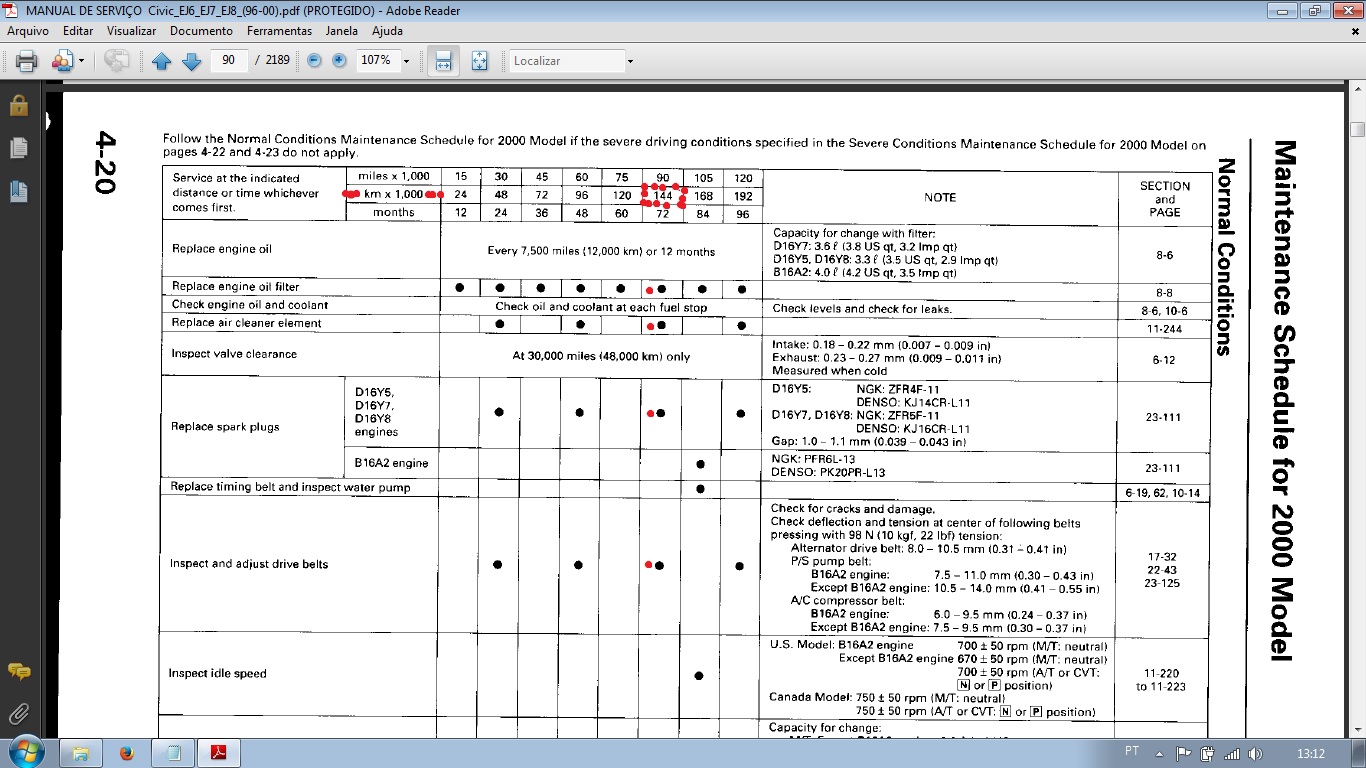Viewport: 1366px width, 768px height.
Task: Click the volume speaker tray icon
Action: pyautogui.click(x=1256, y=754)
